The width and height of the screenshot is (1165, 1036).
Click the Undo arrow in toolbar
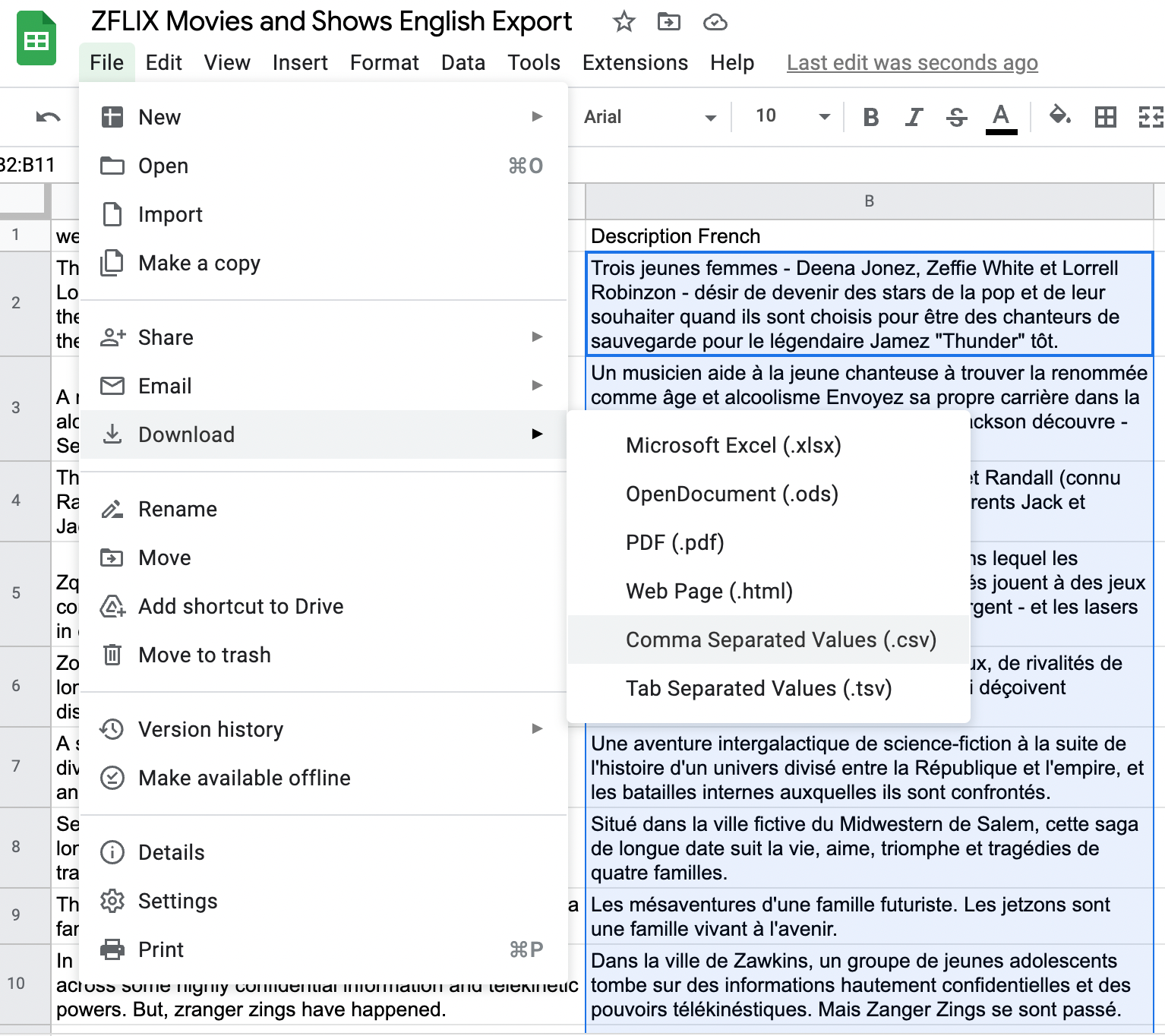pos(48,117)
